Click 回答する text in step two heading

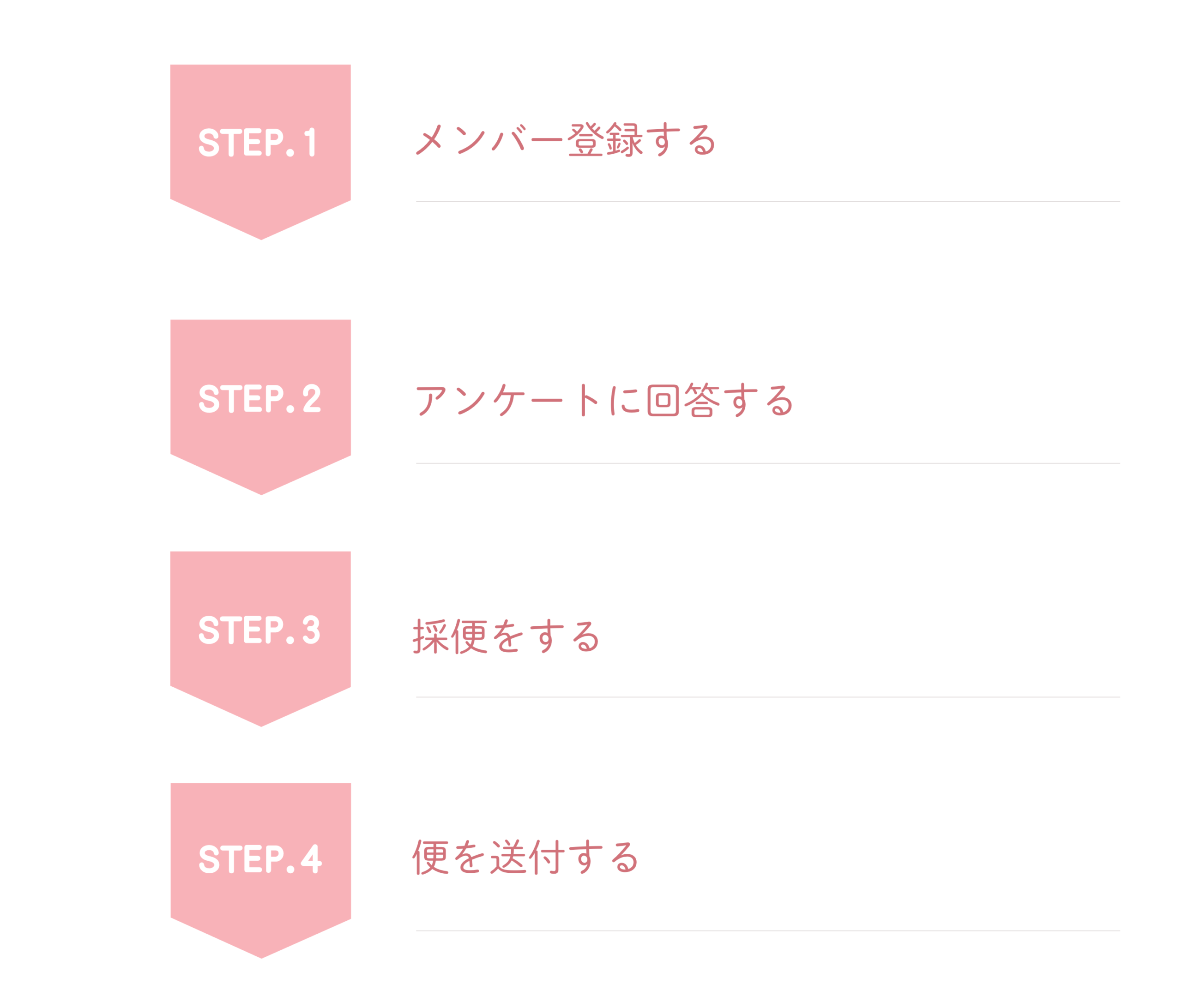pos(720,400)
